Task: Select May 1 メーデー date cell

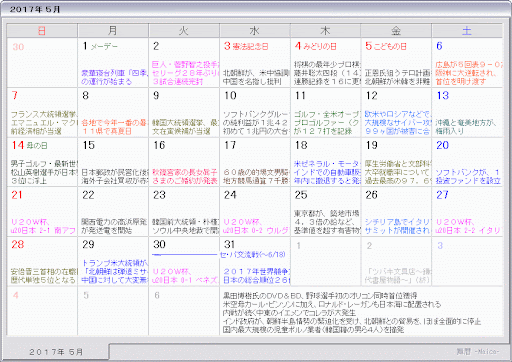Action: 113,63
